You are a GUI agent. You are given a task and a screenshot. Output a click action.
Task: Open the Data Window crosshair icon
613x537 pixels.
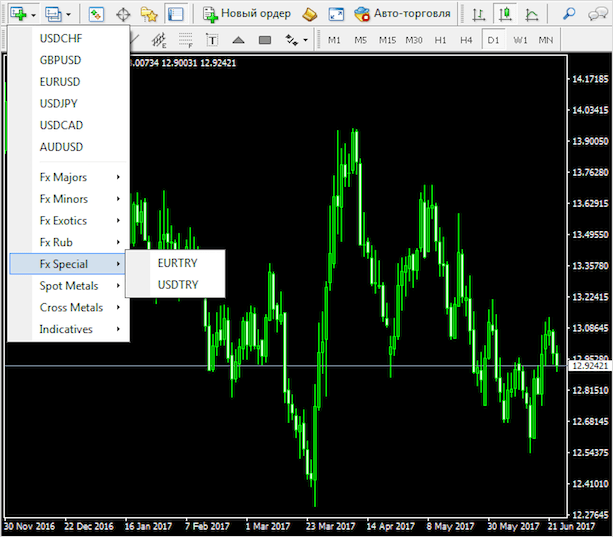tap(123, 14)
